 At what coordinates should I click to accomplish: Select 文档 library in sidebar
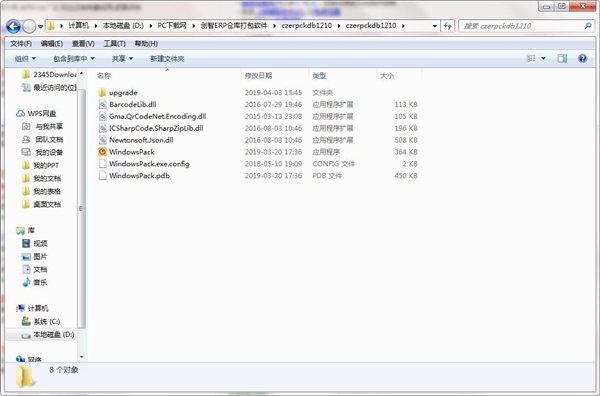click(x=34, y=269)
